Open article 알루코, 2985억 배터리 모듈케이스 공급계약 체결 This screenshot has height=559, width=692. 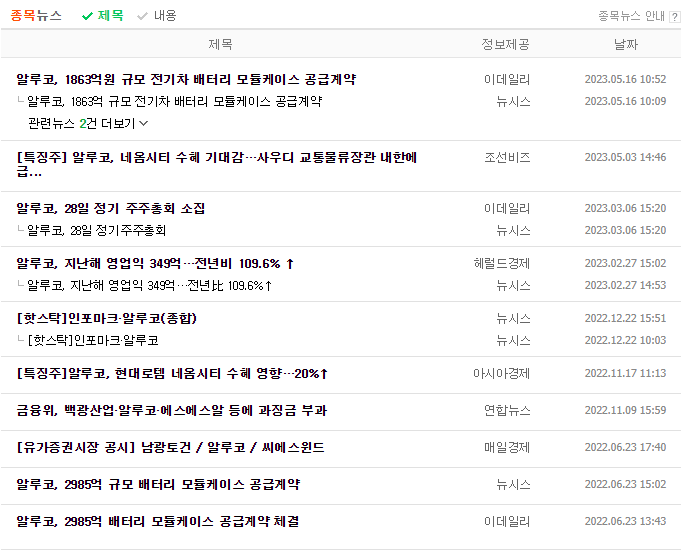[158, 521]
